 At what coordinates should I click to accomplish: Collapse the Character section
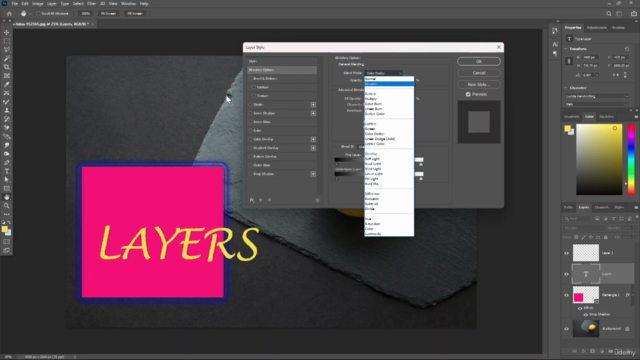tap(566, 88)
